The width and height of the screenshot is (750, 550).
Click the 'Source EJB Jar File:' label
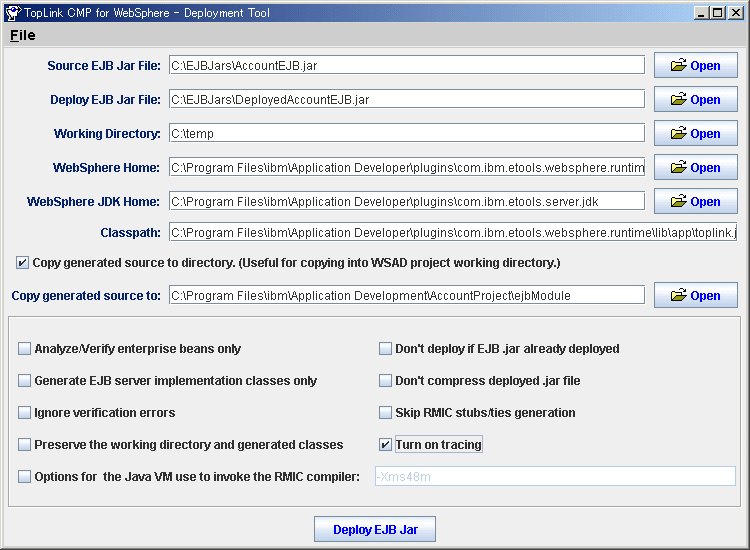coord(104,66)
